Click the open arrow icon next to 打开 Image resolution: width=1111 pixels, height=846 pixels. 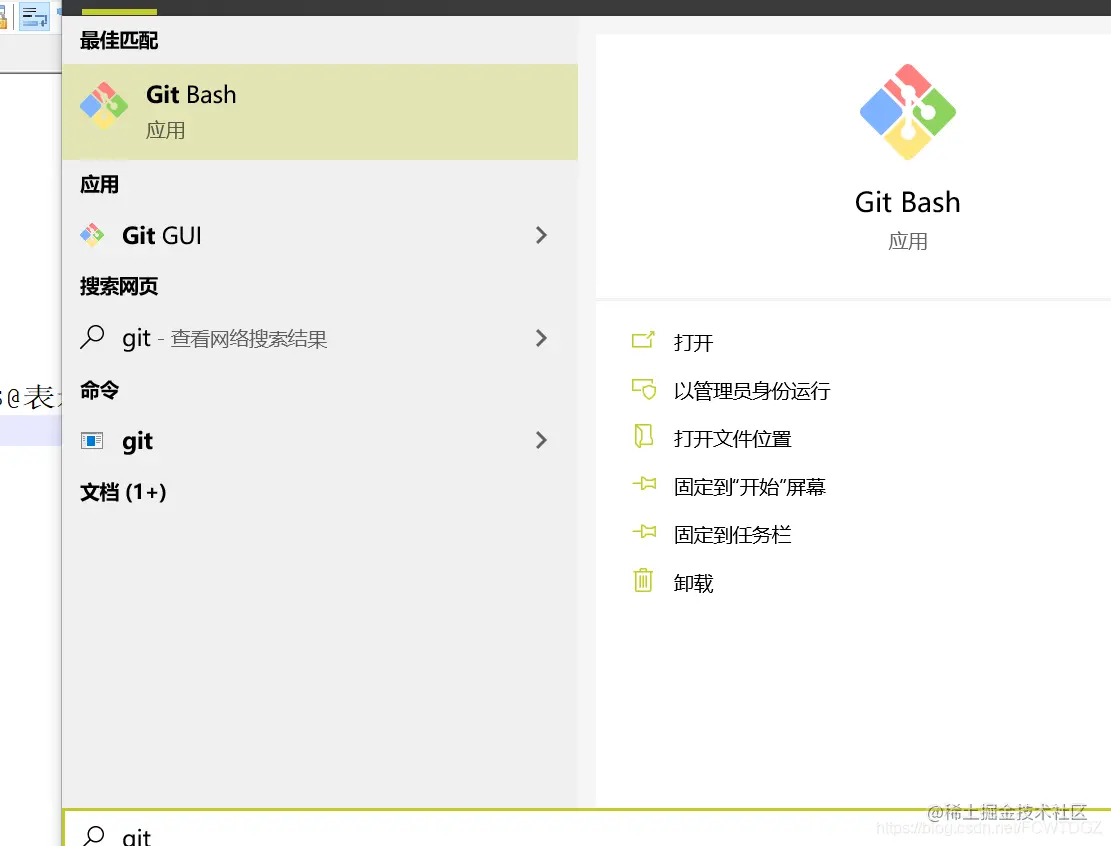click(643, 340)
